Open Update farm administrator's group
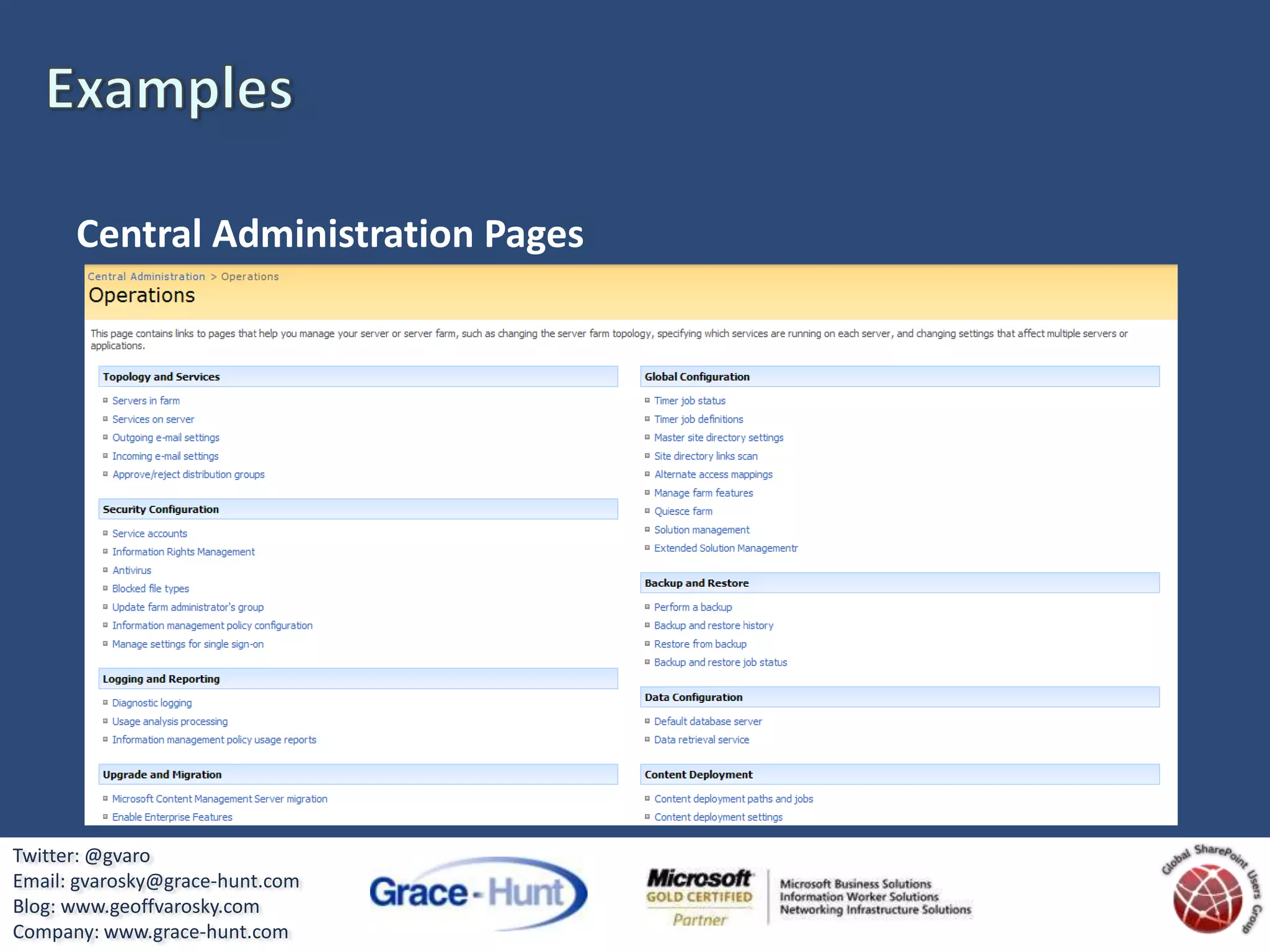 click(x=188, y=607)
